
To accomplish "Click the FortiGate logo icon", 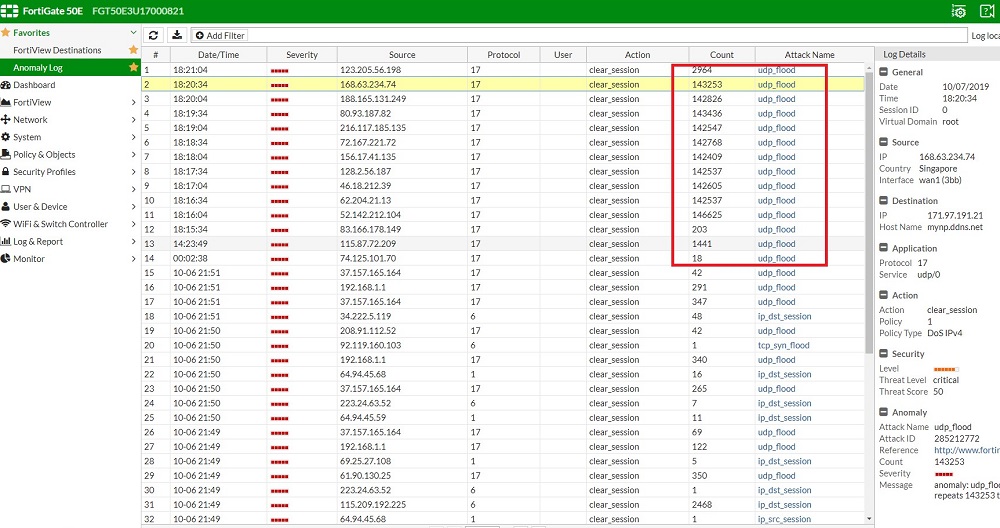I will click(x=10, y=11).
